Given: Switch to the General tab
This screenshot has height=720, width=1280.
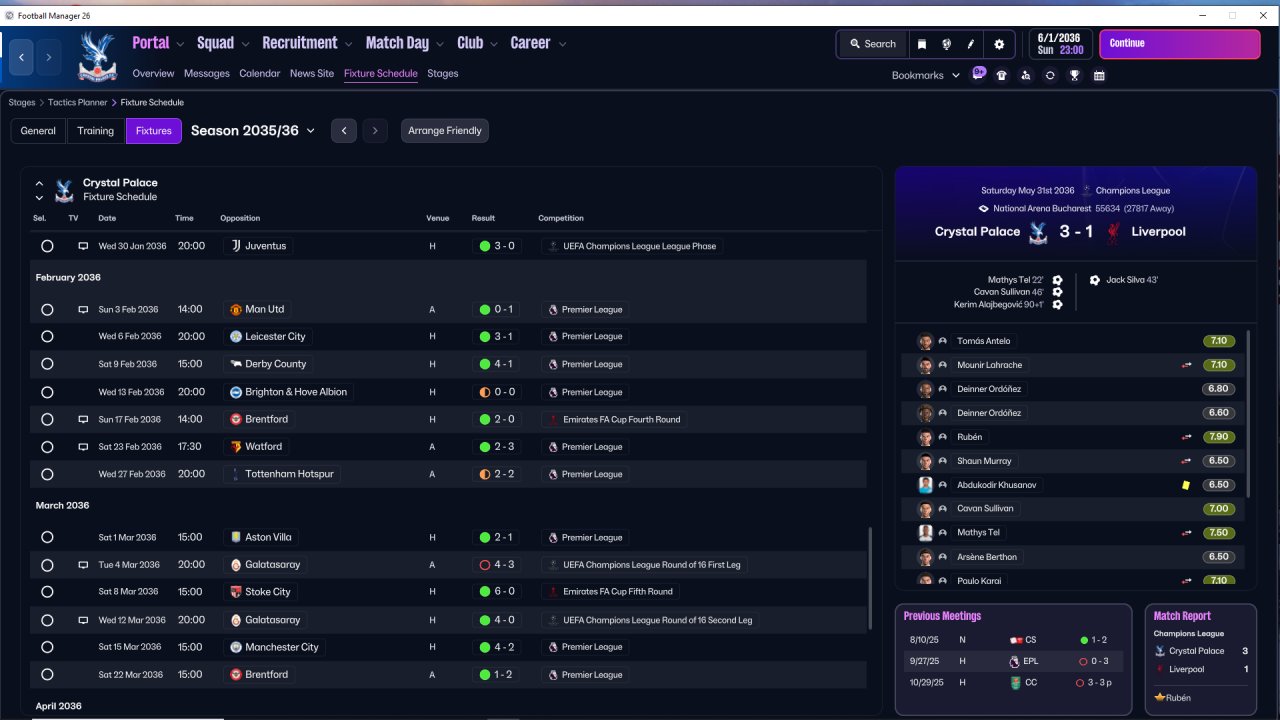Looking at the screenshot, I should pos(38,131).
